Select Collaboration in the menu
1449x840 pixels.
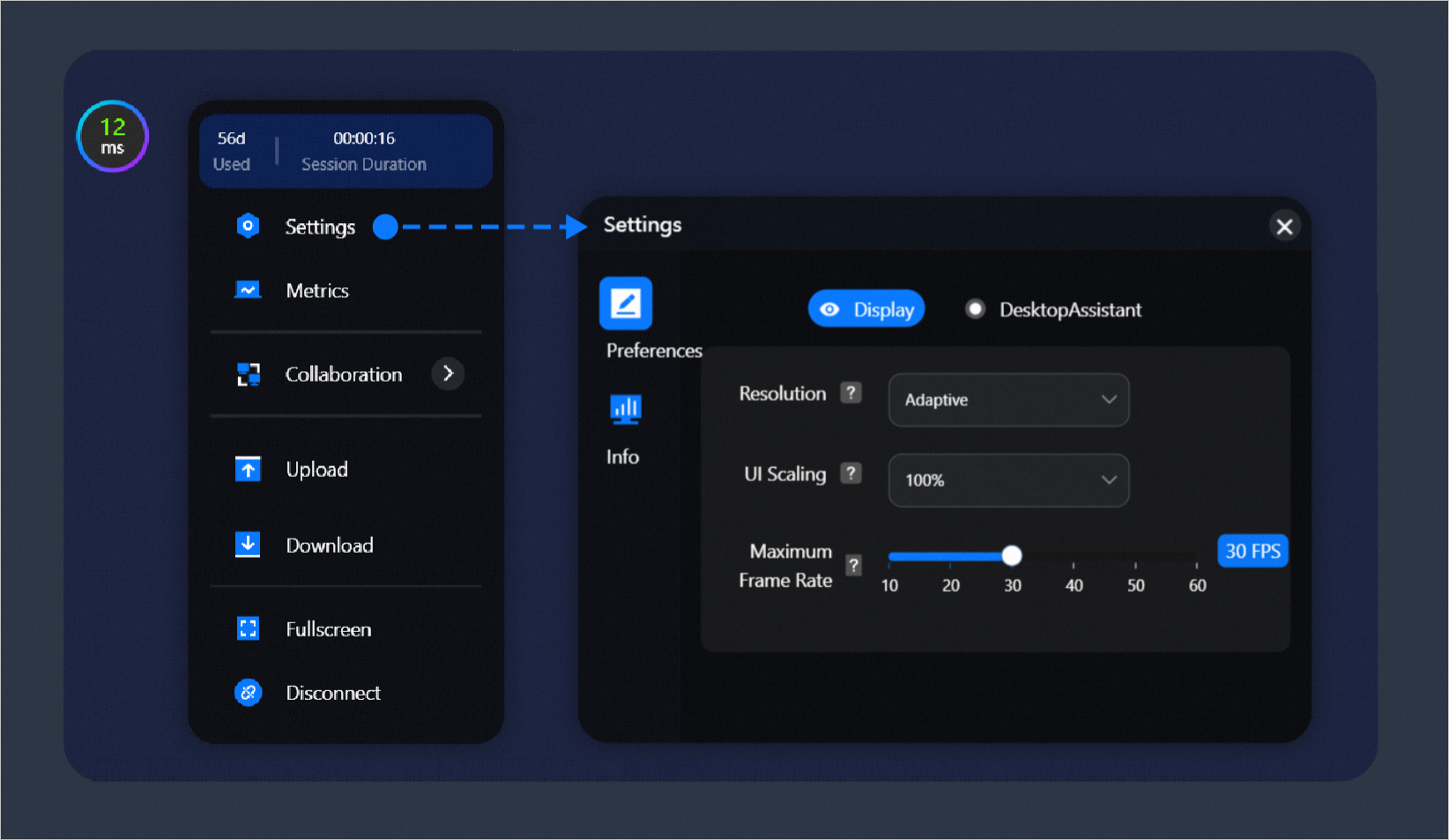pyautogui.click(x=344, y=375)
